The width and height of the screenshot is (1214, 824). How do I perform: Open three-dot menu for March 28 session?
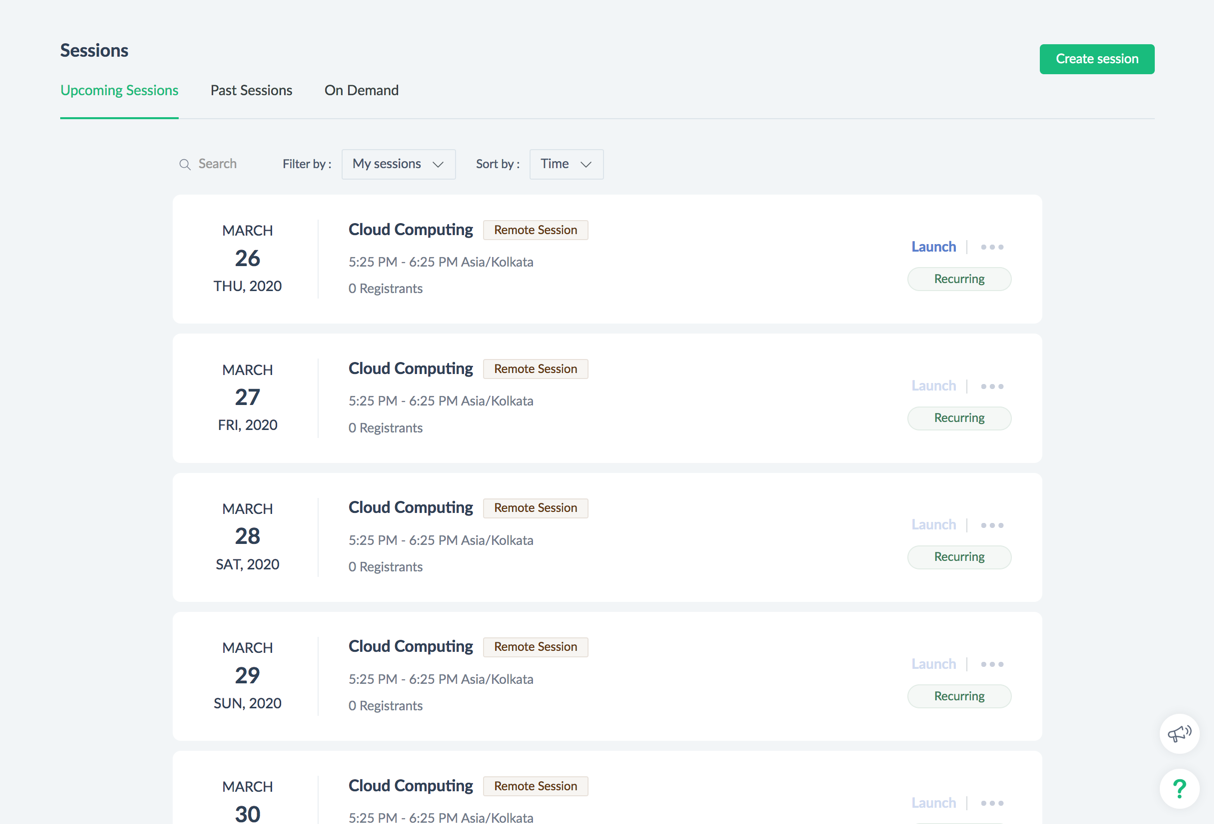(x=992, y=525)
